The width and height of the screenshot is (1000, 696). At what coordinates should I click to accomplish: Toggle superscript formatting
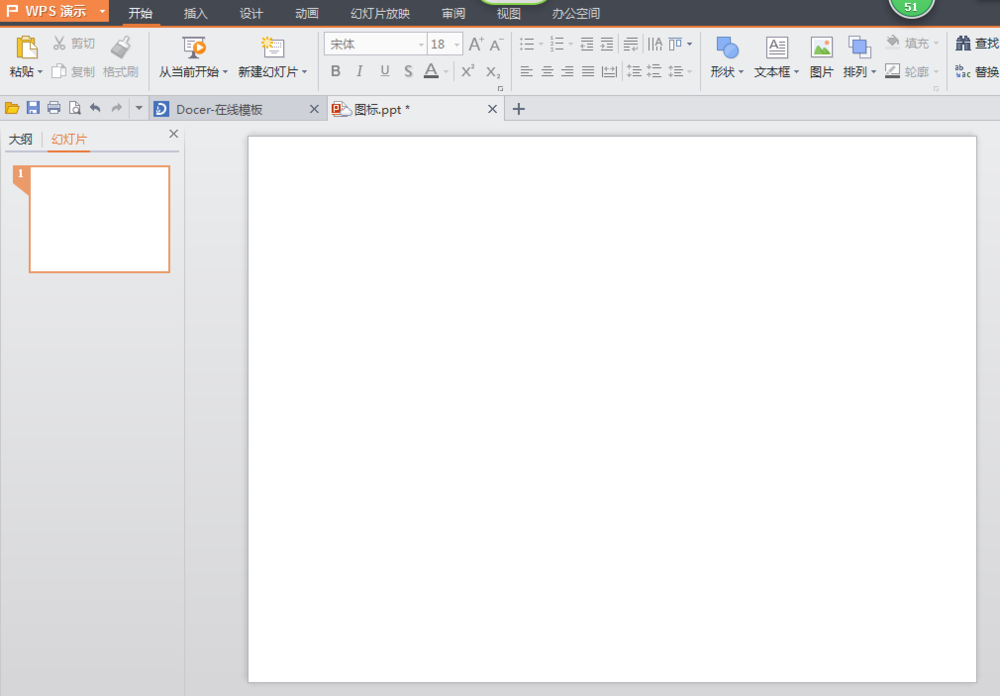pos(467,71)
